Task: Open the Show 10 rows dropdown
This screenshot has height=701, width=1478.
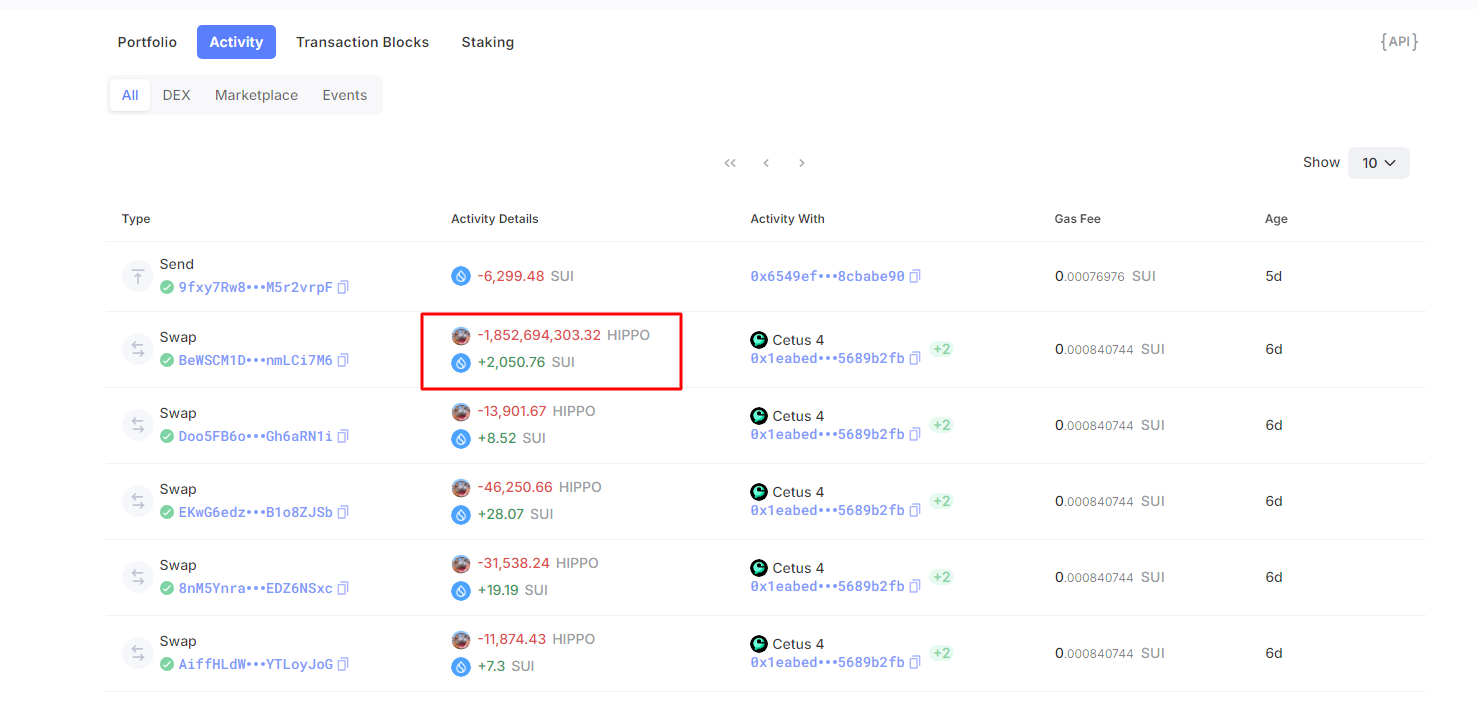Action: click(x=1378, y=163)
